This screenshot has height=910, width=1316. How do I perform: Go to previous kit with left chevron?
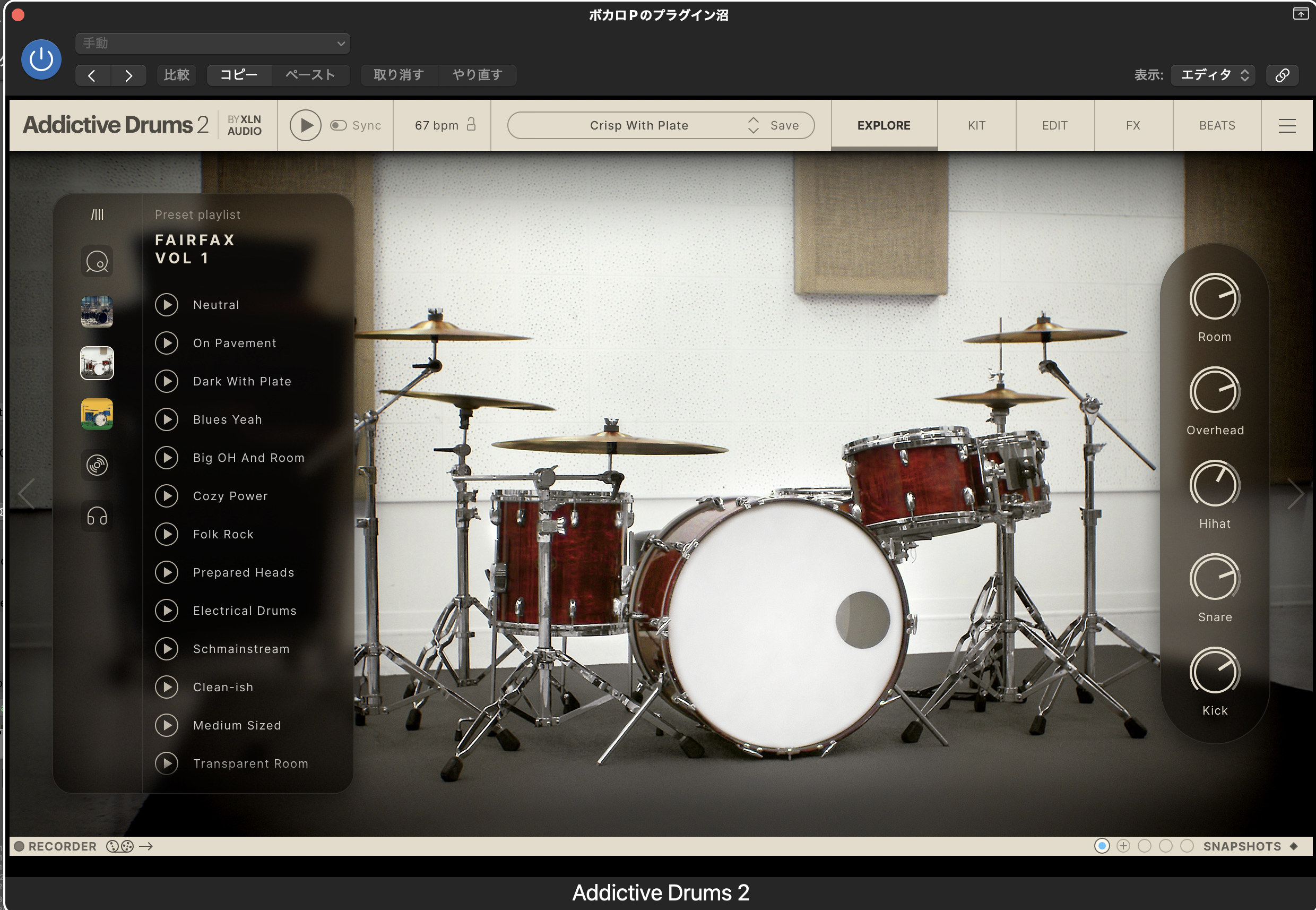tap(27, 494)
